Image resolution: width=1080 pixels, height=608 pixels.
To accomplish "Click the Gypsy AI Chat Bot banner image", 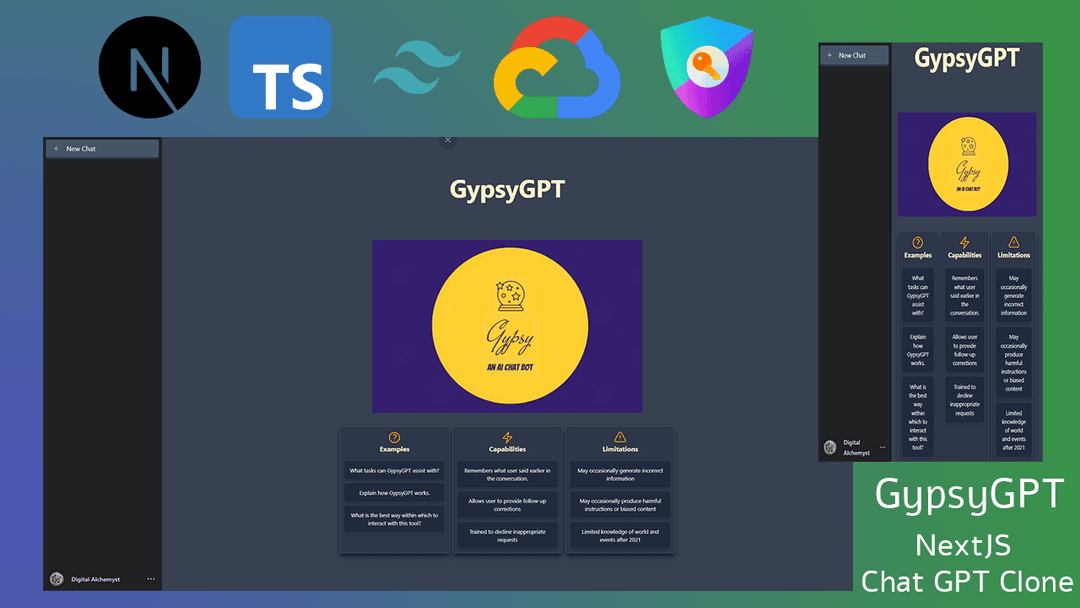I will click(x=507, y=326).
